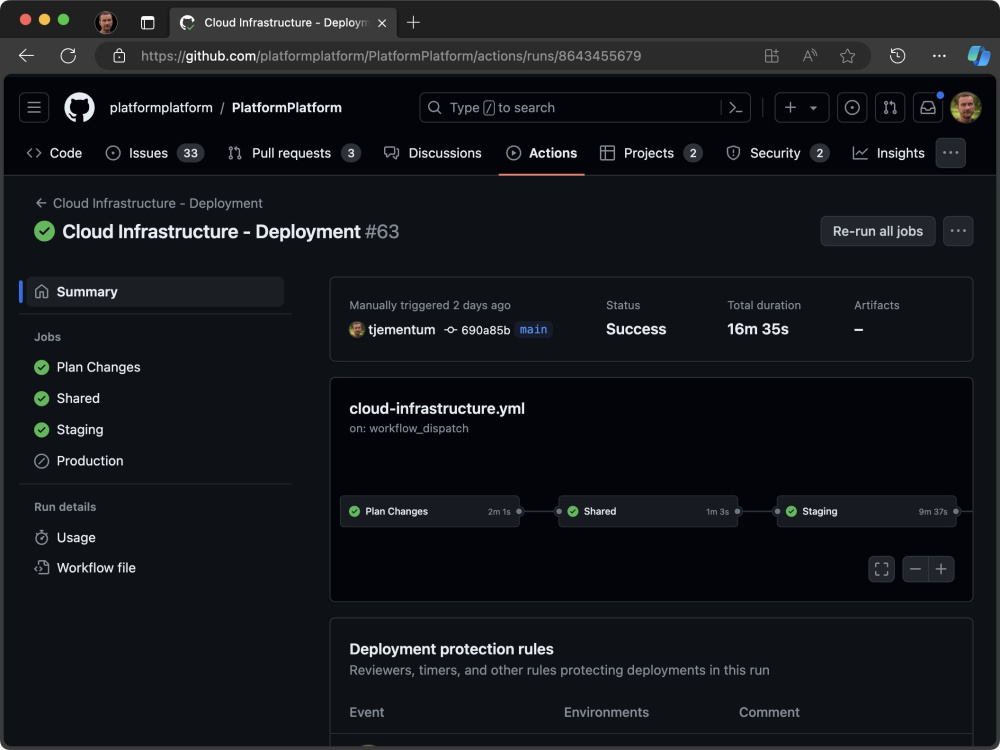Switch to the Security tab
The height and width of the screenshot is (750, 1000).
[x=777, y=153]
